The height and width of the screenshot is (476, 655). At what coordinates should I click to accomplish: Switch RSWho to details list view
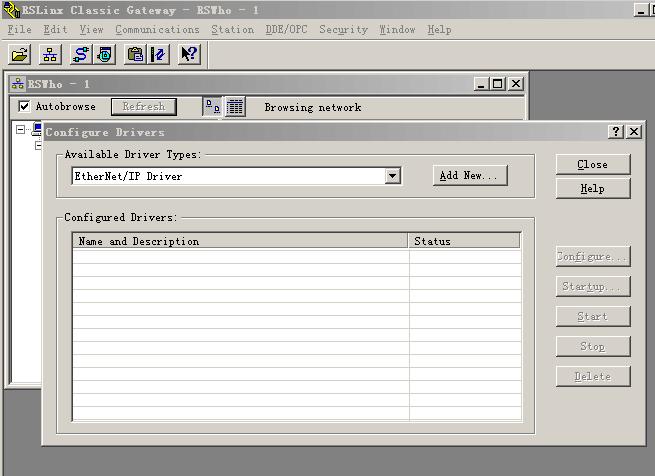pos(235,107)
